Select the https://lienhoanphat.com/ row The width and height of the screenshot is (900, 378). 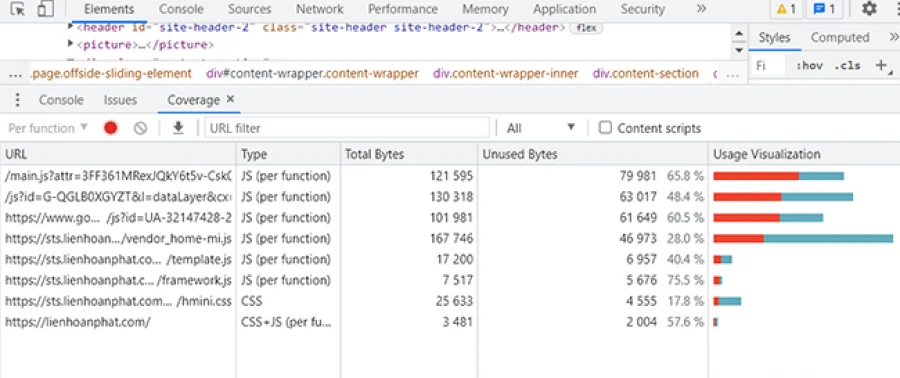pyautogui.click(x=450, y=322)
